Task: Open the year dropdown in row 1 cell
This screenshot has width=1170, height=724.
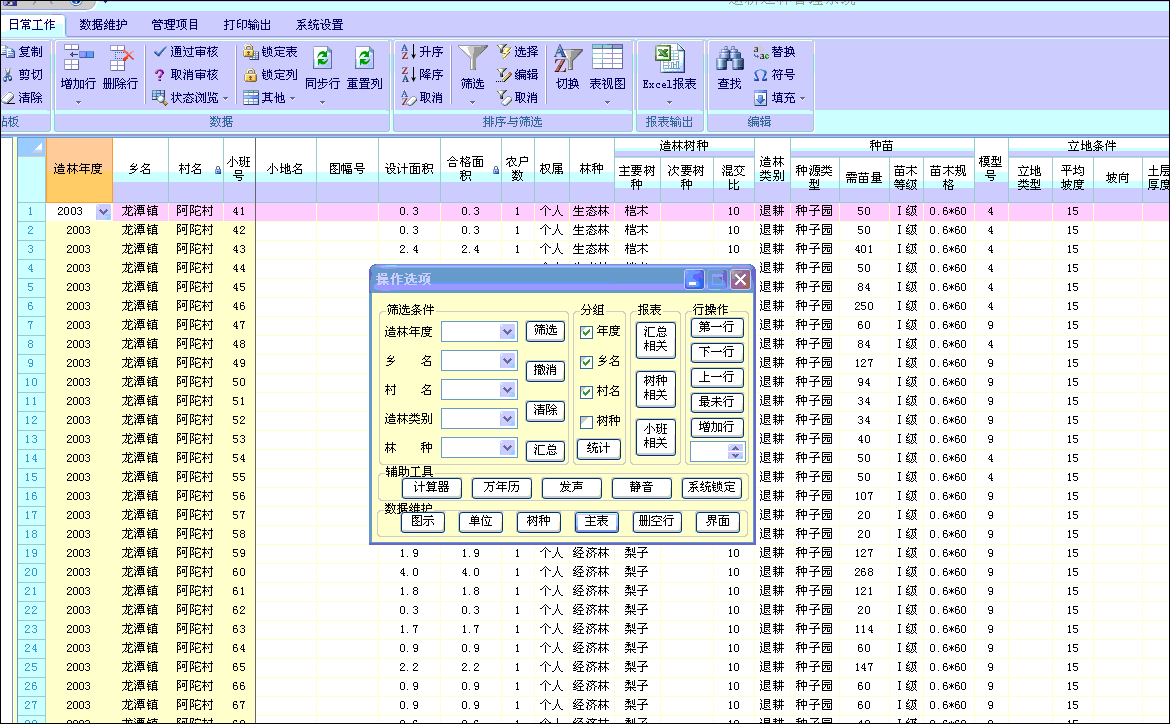Action: (x=103, y=212)
